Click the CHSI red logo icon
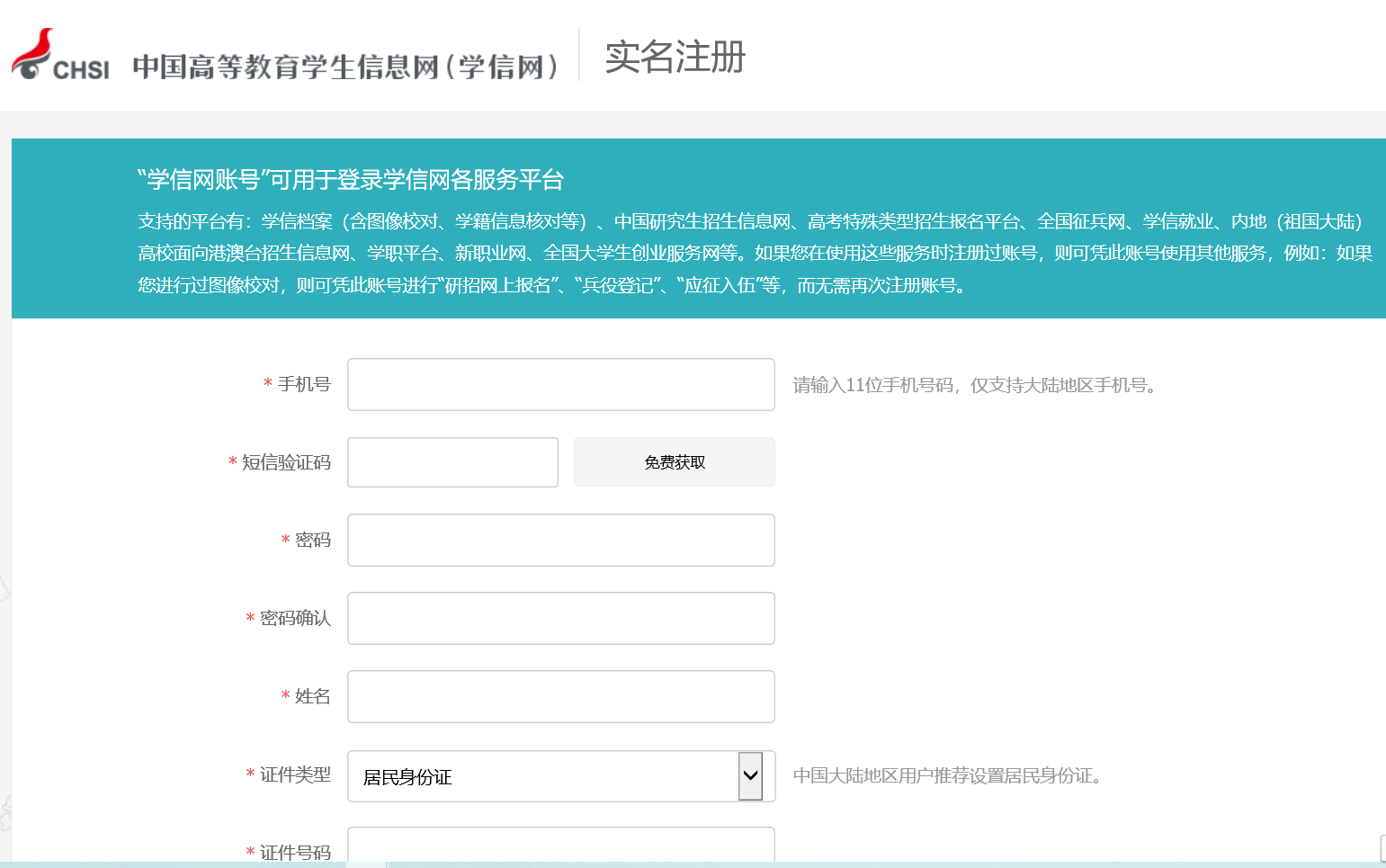 (34, 54)
